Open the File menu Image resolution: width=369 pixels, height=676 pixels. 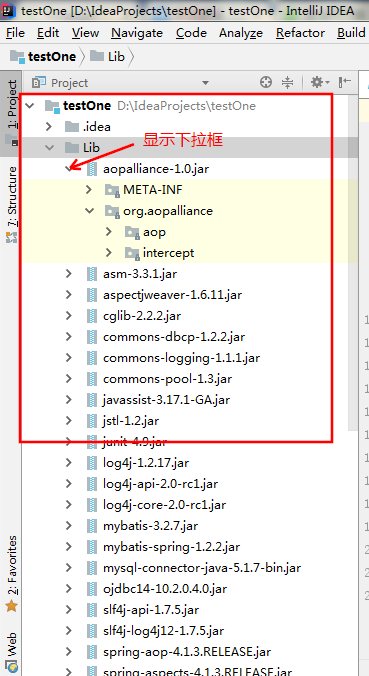15,33
